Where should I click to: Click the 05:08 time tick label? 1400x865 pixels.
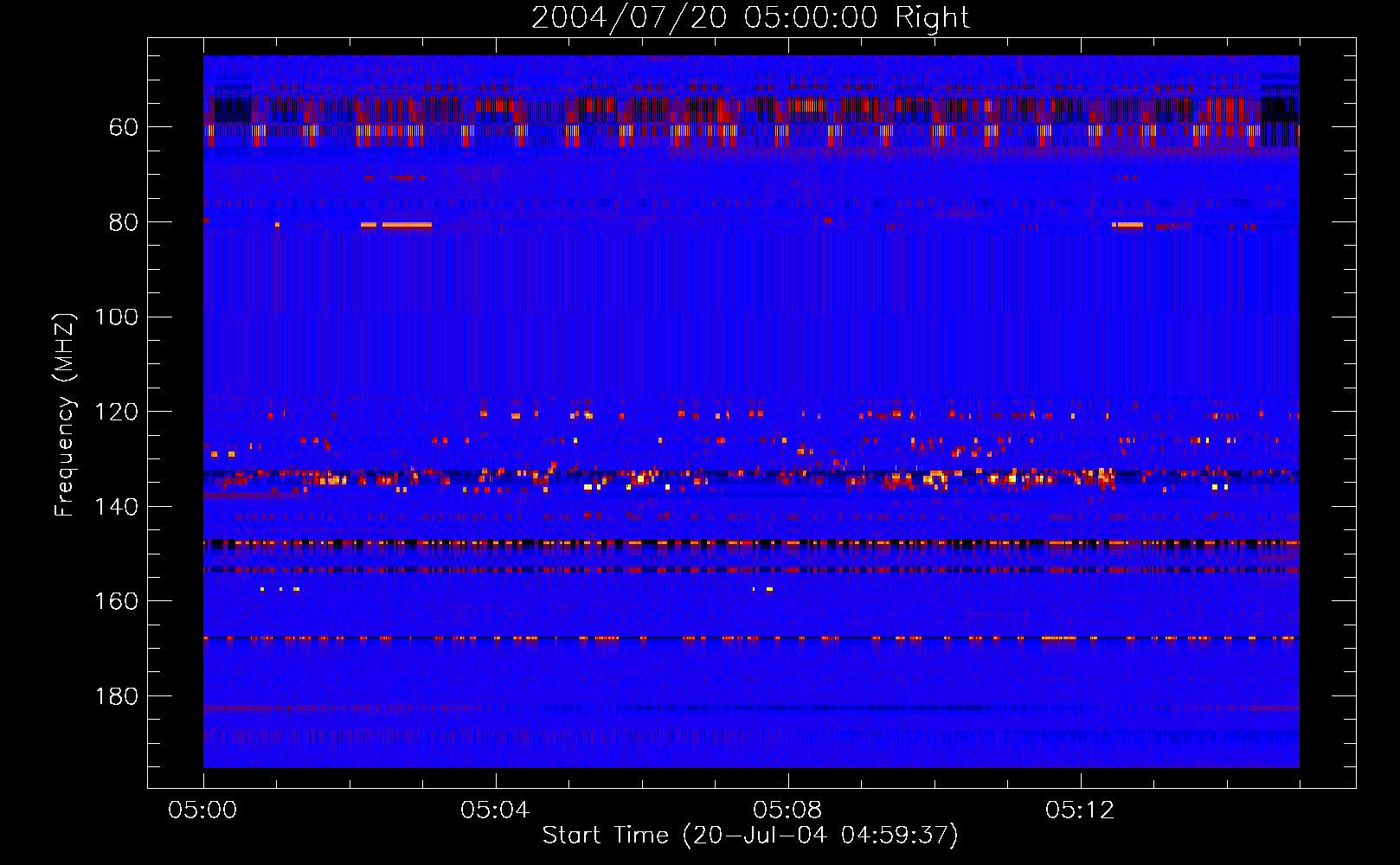(x=787, y=811)
